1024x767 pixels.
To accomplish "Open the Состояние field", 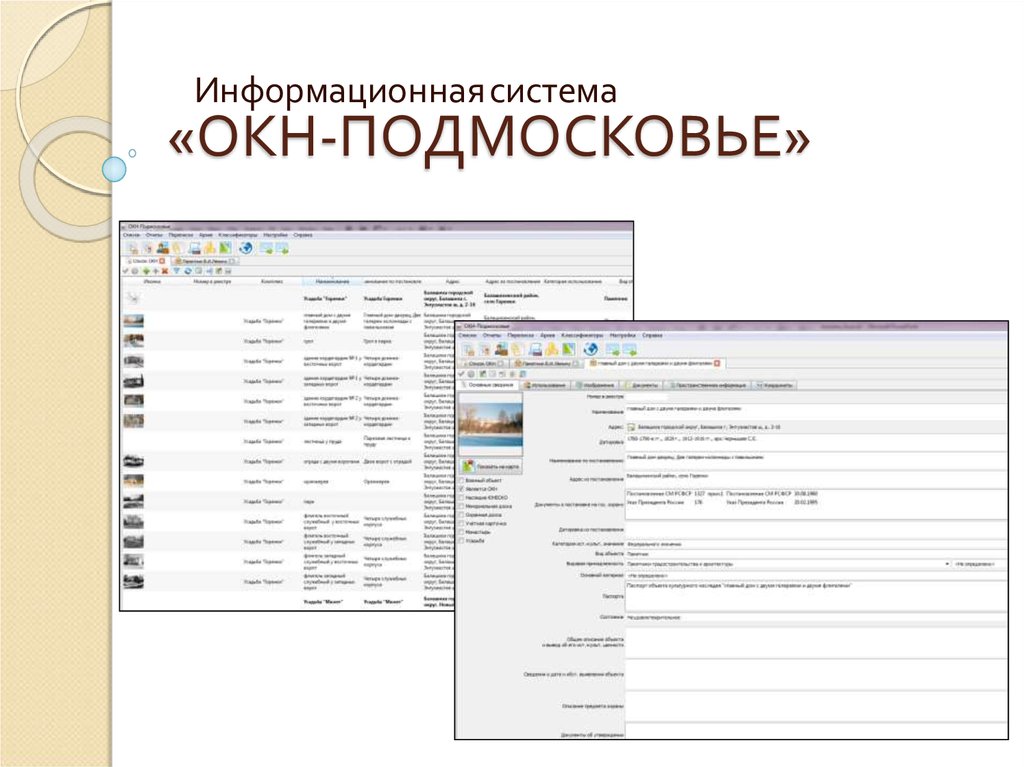I will tap(815, 617).
